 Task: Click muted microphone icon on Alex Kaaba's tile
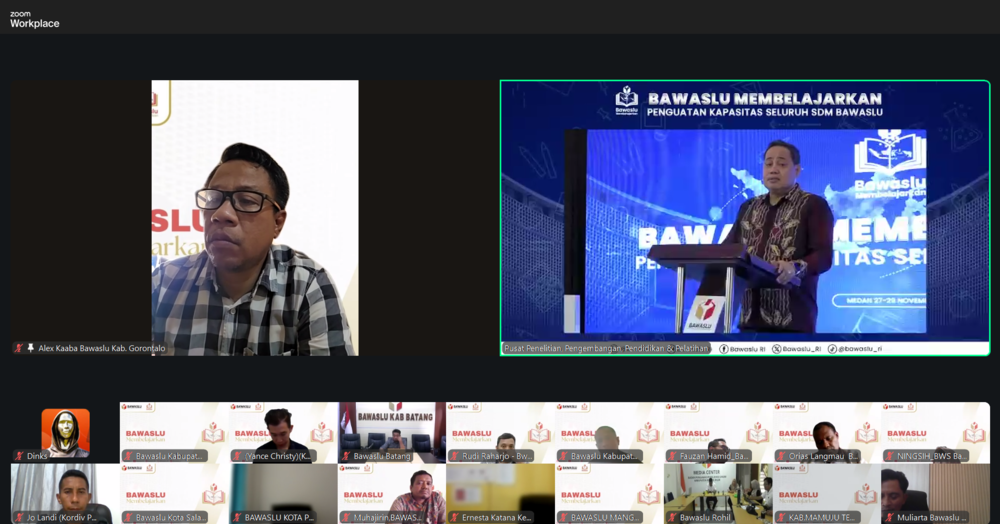point(19,348)
